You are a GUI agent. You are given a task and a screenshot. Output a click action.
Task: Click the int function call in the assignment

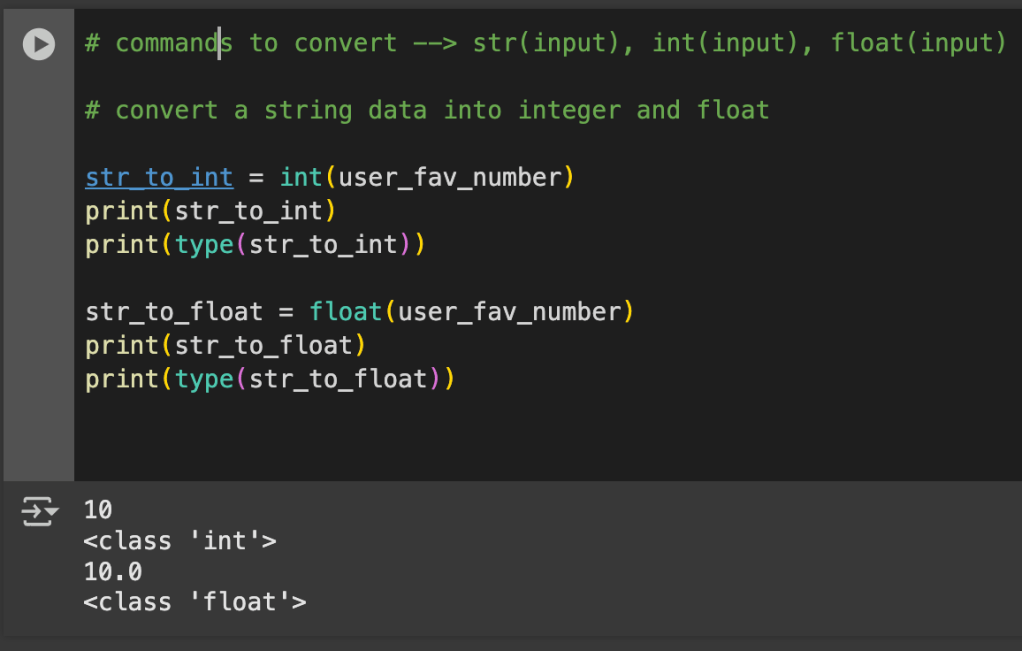(300, 178)
